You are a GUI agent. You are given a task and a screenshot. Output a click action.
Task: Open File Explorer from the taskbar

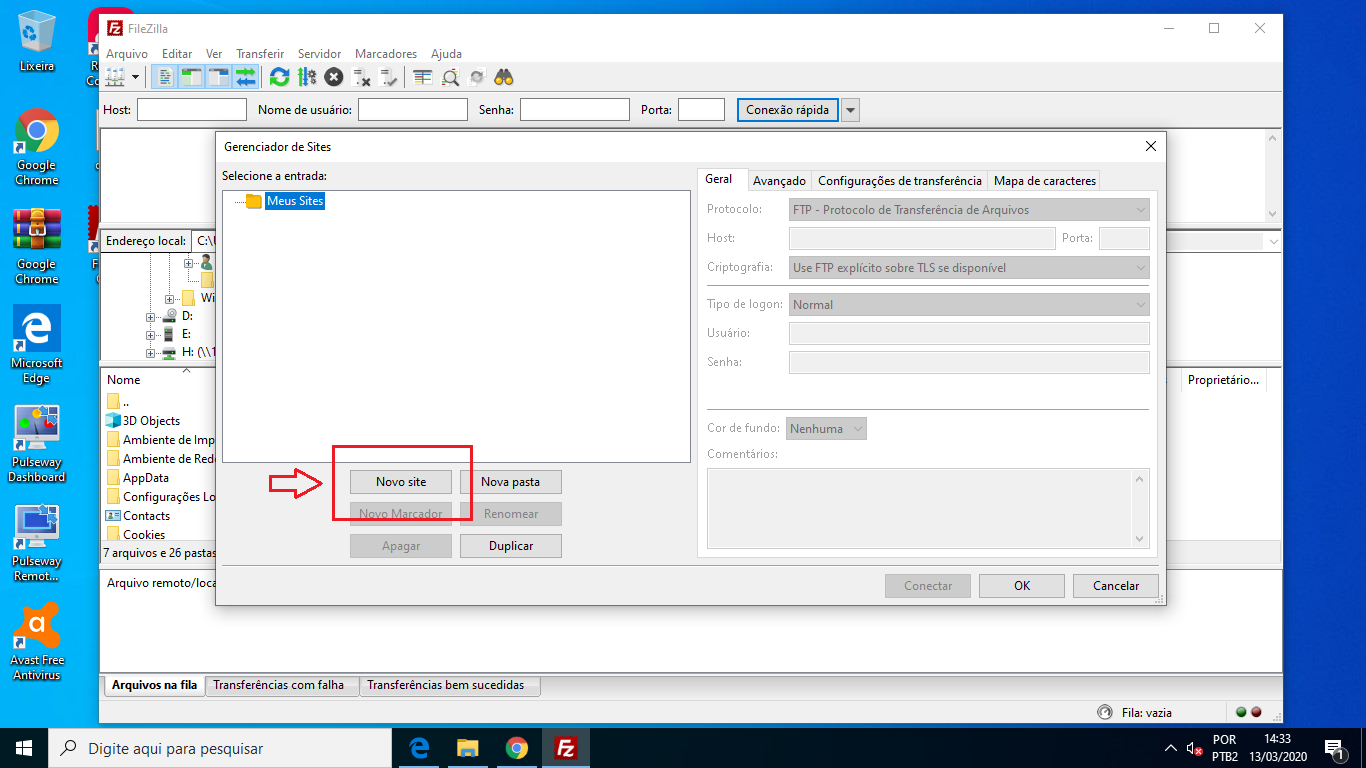pos(467,748)
